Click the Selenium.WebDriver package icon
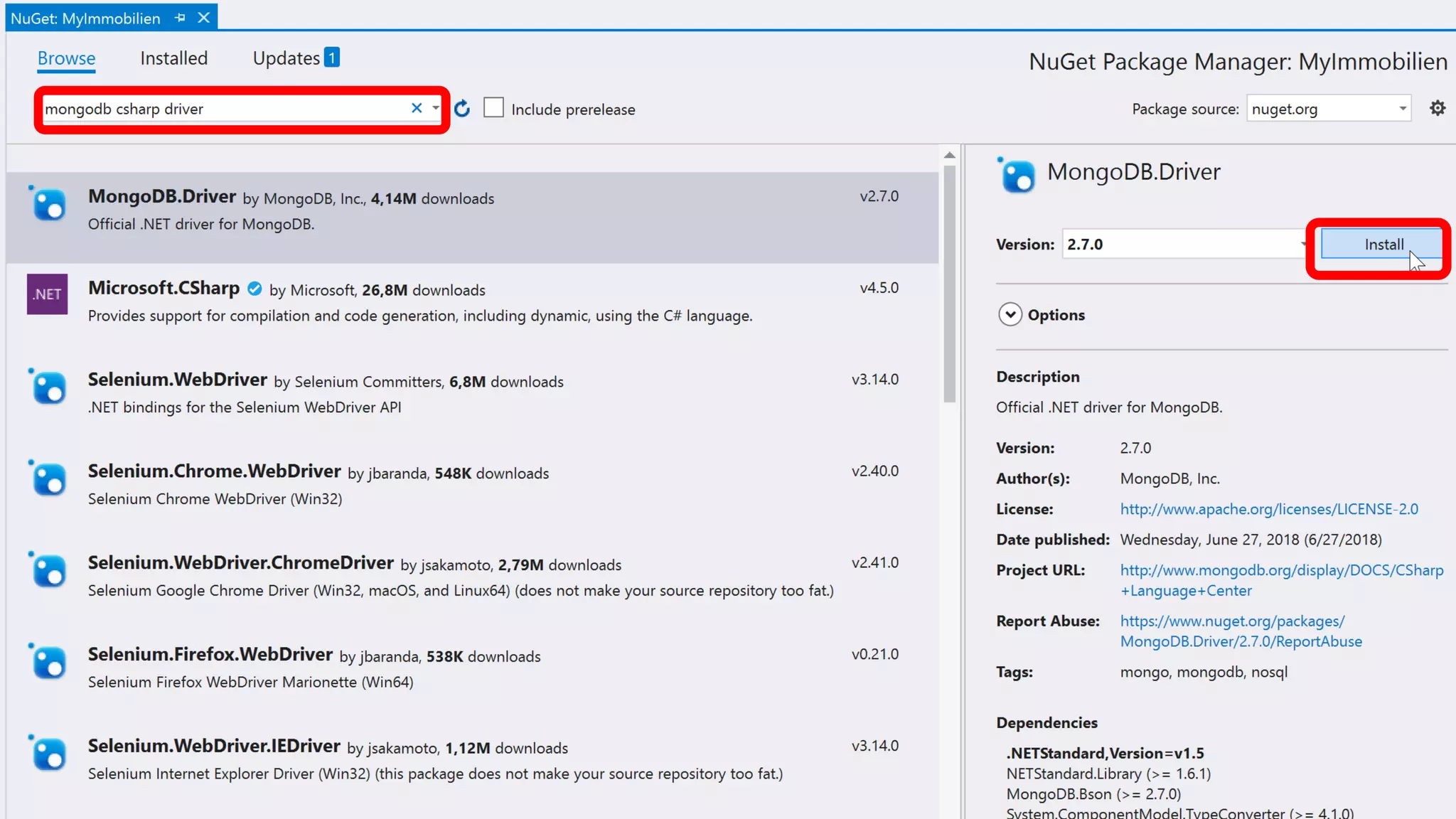Screen dimensions: 1456x819 pos(48,387)
